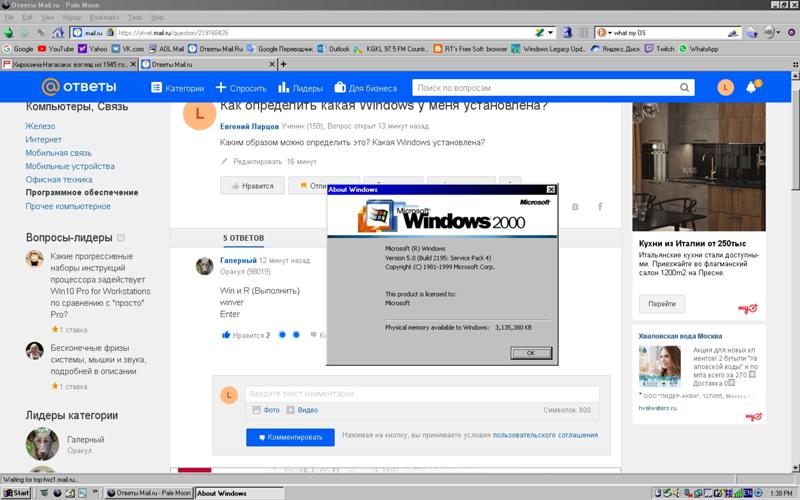Open the Офисная техника category link

59,179
